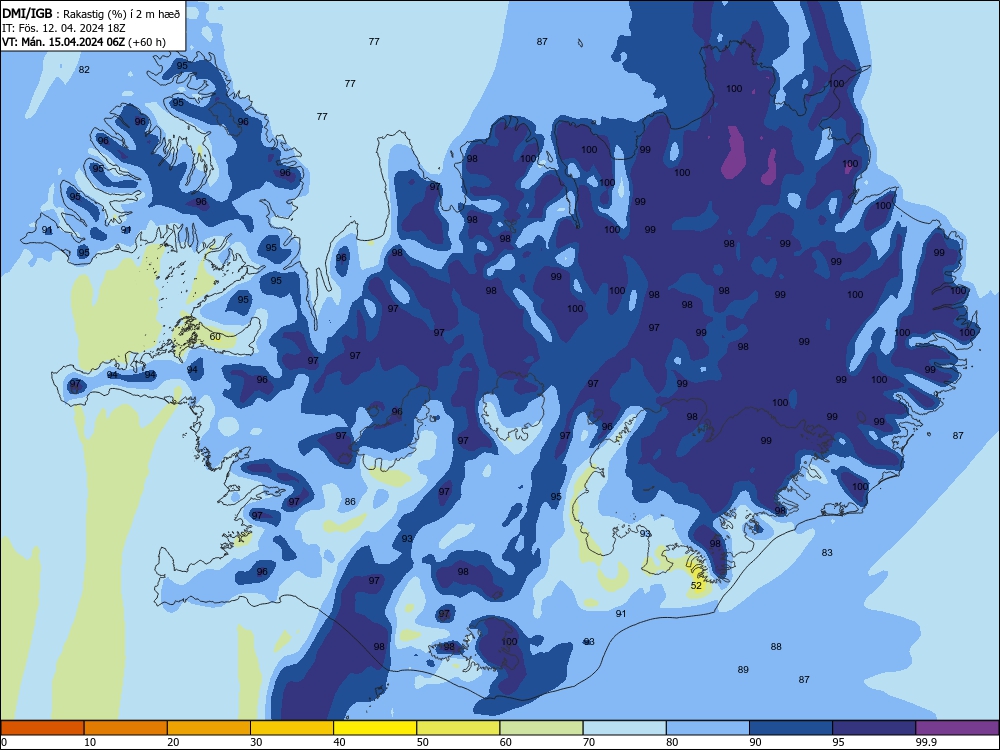1000x750 pixels.
Task: Select the 'IT: Fös. 12. 04. 2024 18Z' line
Action: tap(64, 28)
